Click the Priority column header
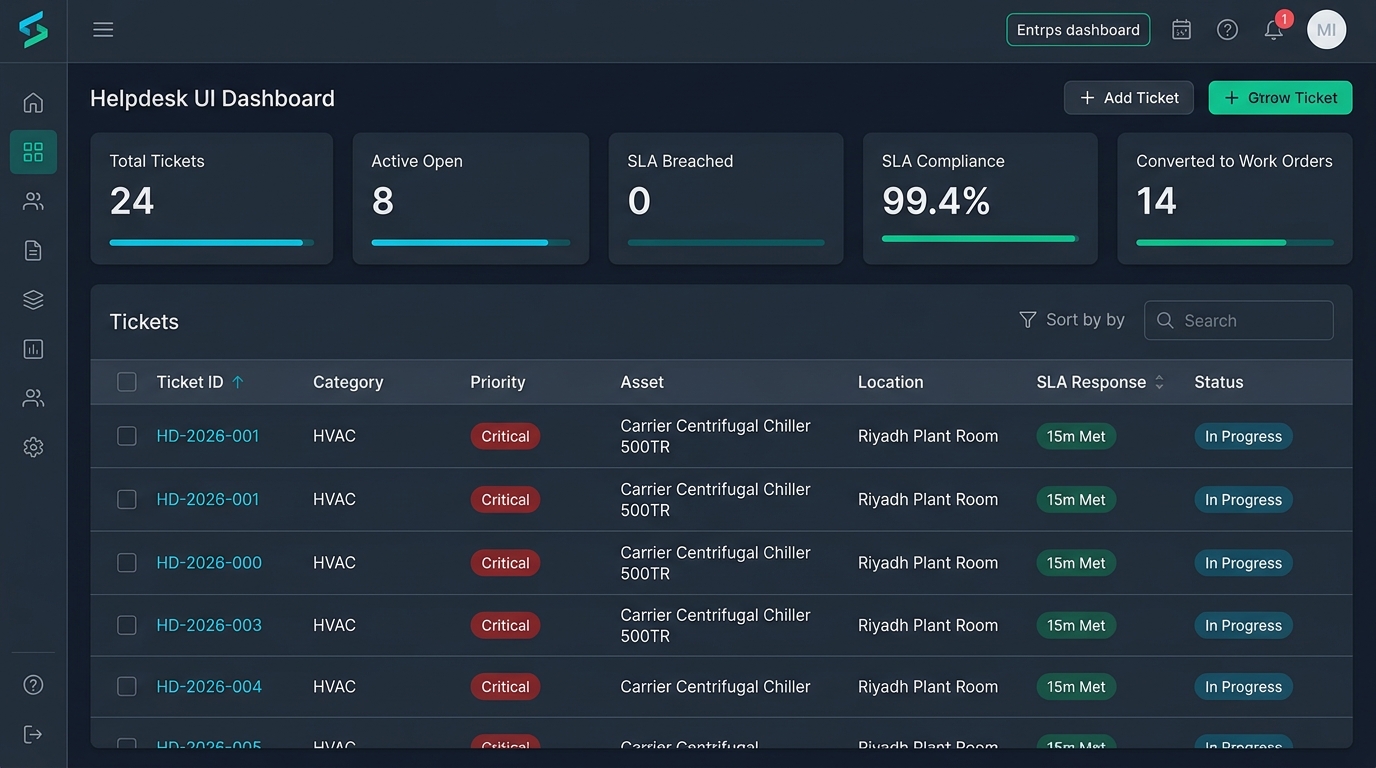Viewport: 1376px width, 768px height. (498, 382)
